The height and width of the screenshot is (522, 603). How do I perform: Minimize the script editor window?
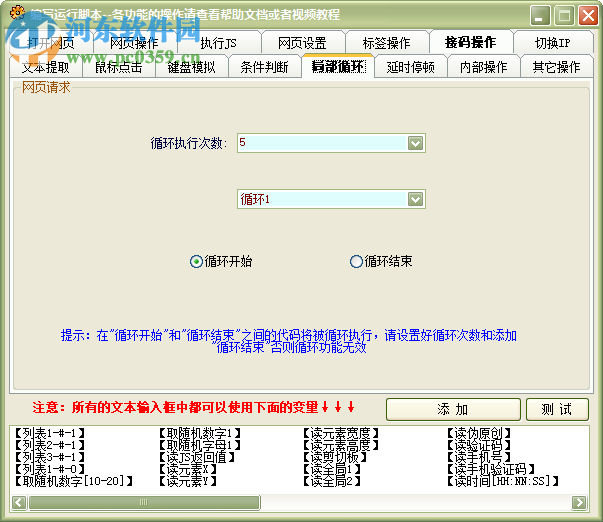tap(540, 15)
